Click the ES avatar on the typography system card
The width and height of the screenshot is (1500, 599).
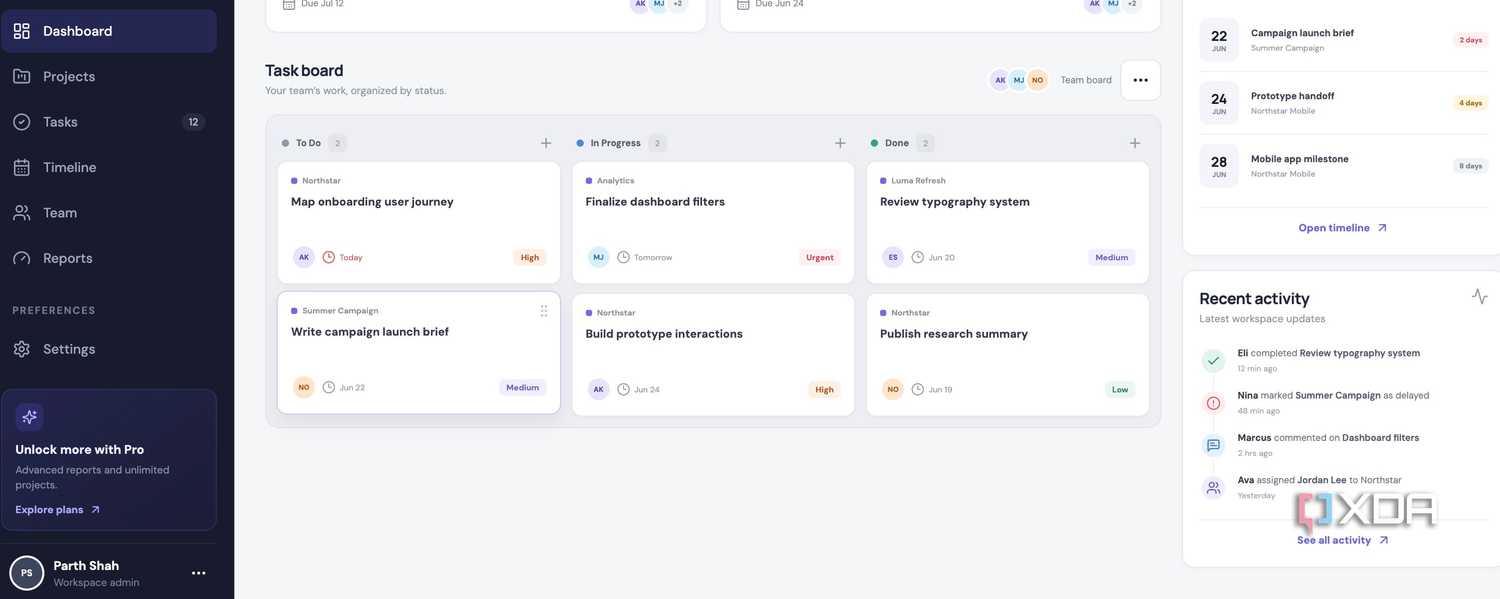tap(893, 257)
